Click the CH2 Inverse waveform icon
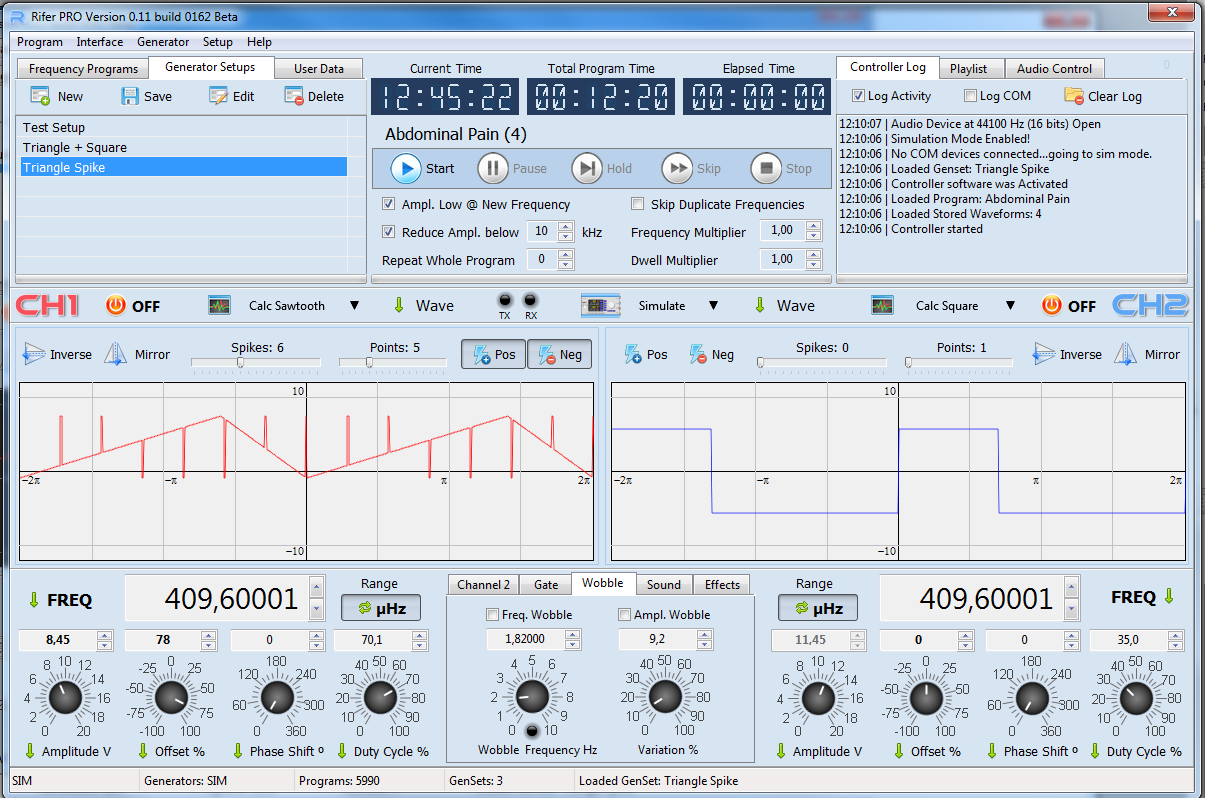This screenshot has width=1205, height=798. pos(1045,354)
